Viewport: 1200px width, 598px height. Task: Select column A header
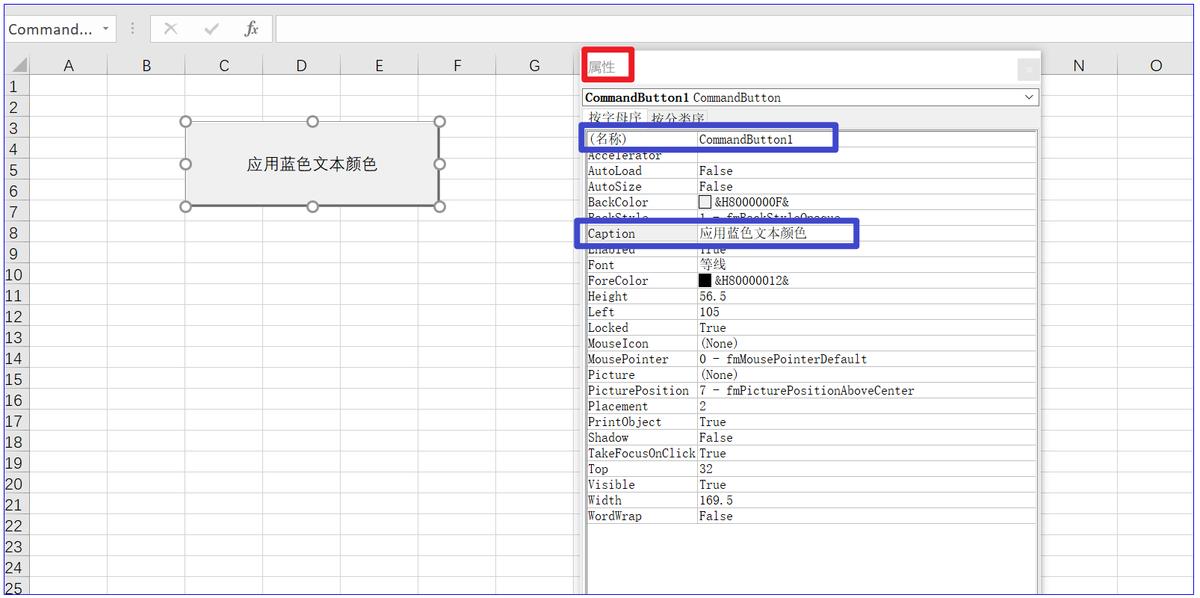pyautogui.click(x=69, y=66)
